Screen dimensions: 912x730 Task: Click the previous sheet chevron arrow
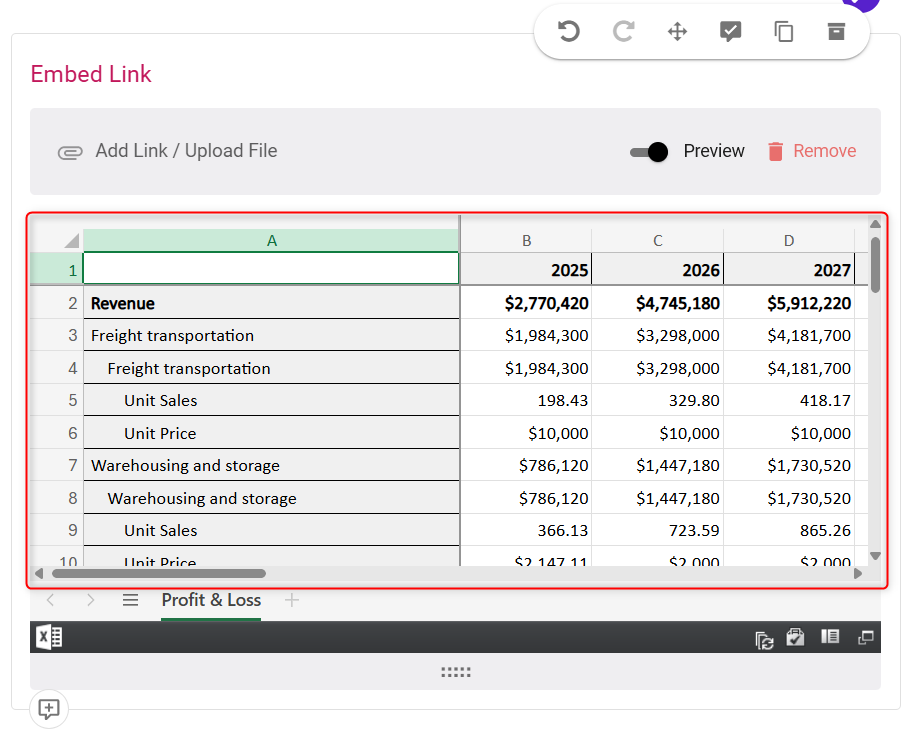pos(51,601)
